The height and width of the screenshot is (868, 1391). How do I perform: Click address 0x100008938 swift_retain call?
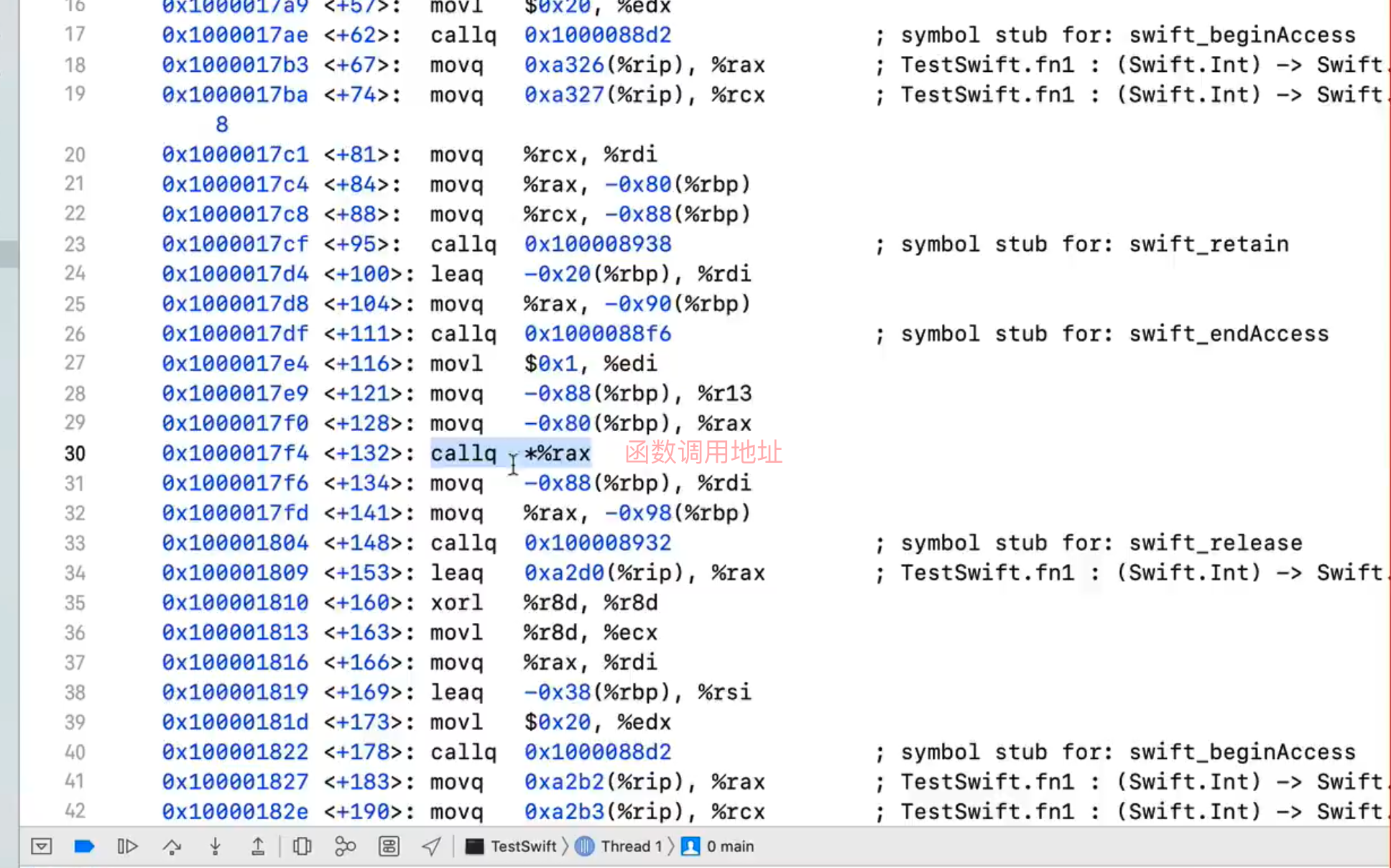(597, 244)
